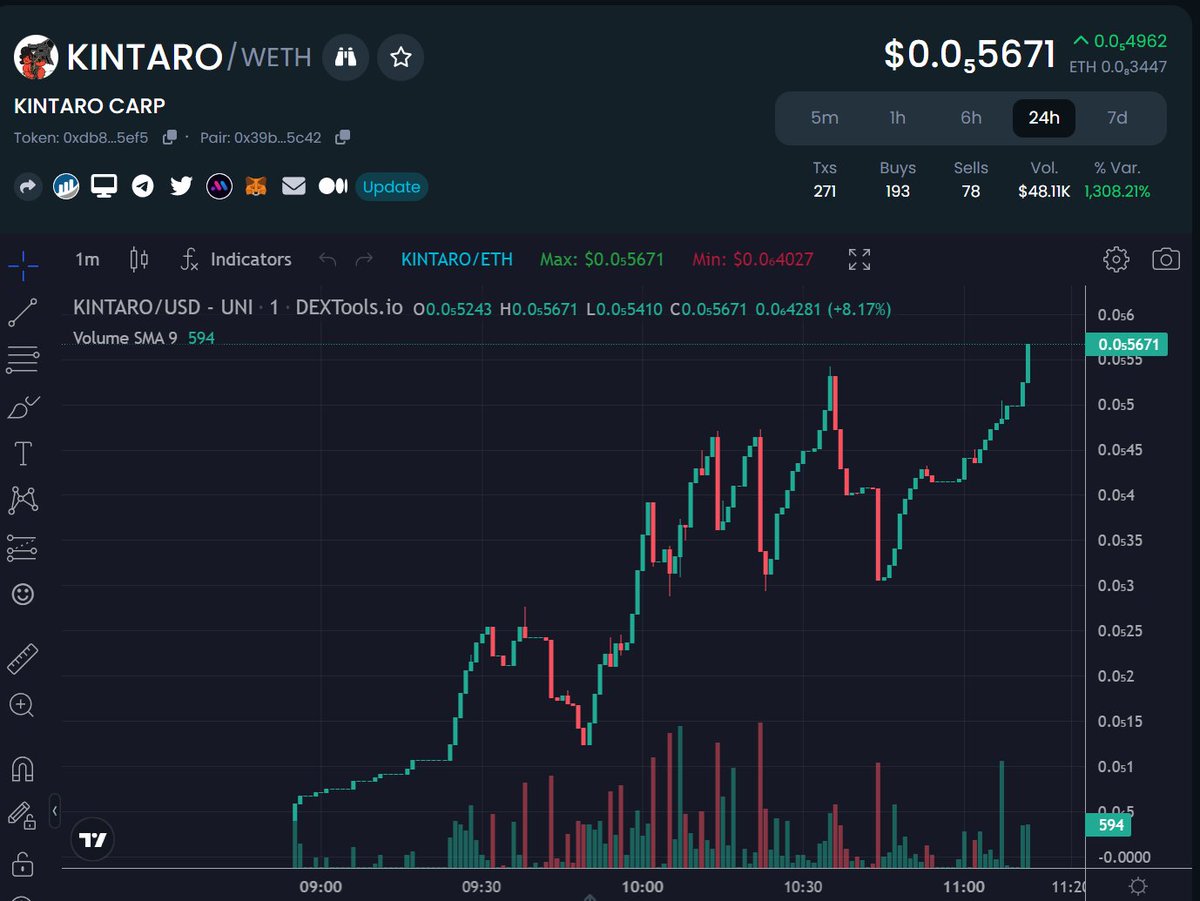1200x901 pixels.
Task: Select the 5m time range tab
Action: click(x=824, y=118)
